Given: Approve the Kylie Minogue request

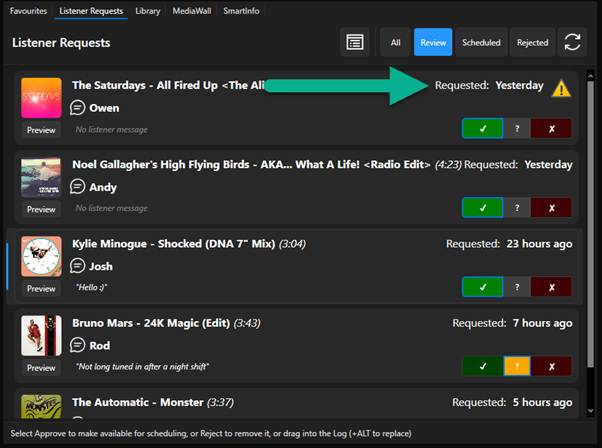Looking at the screenshot, I should pos(483,287).
